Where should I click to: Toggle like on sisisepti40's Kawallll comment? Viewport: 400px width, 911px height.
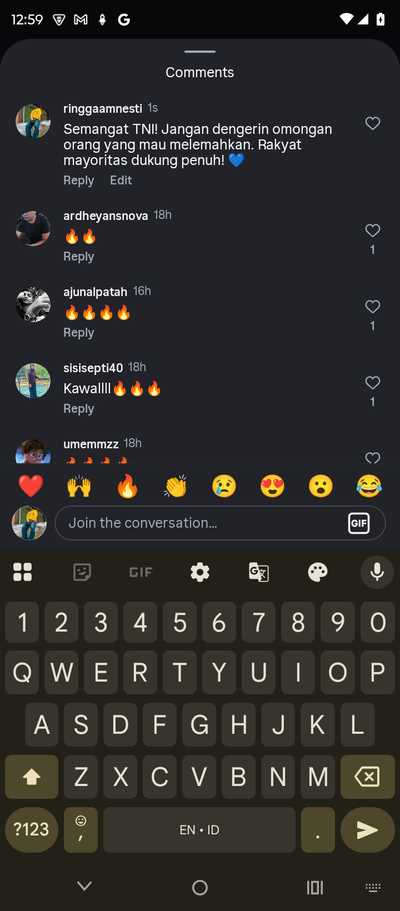point(373,382)
